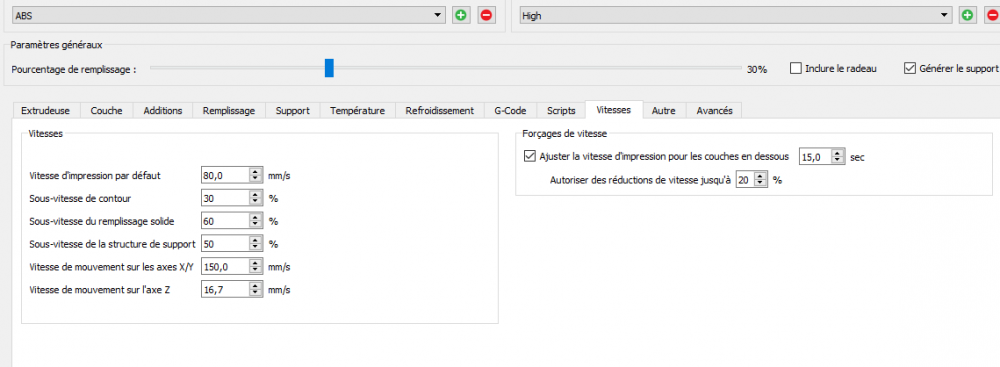Switch to the Extrudeuse tab
This screenshot has width=1000, height=367.
(x=46, y=110)
